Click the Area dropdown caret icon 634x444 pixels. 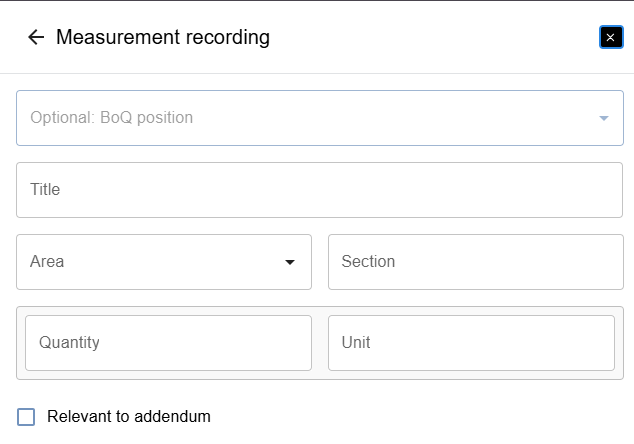(290, 262)
